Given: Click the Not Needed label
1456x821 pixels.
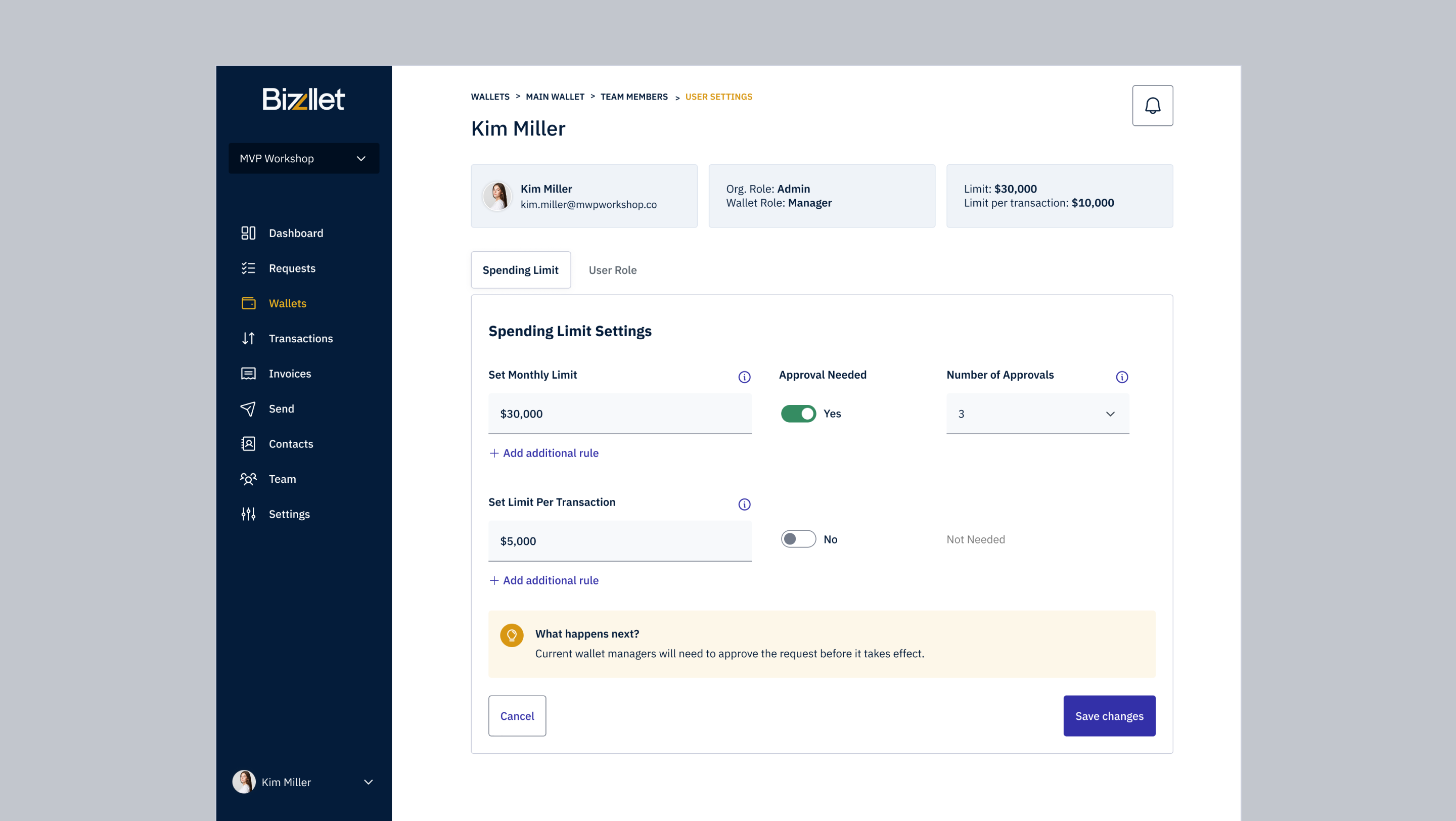Looking at the screenshot, I should coord(976,539).
